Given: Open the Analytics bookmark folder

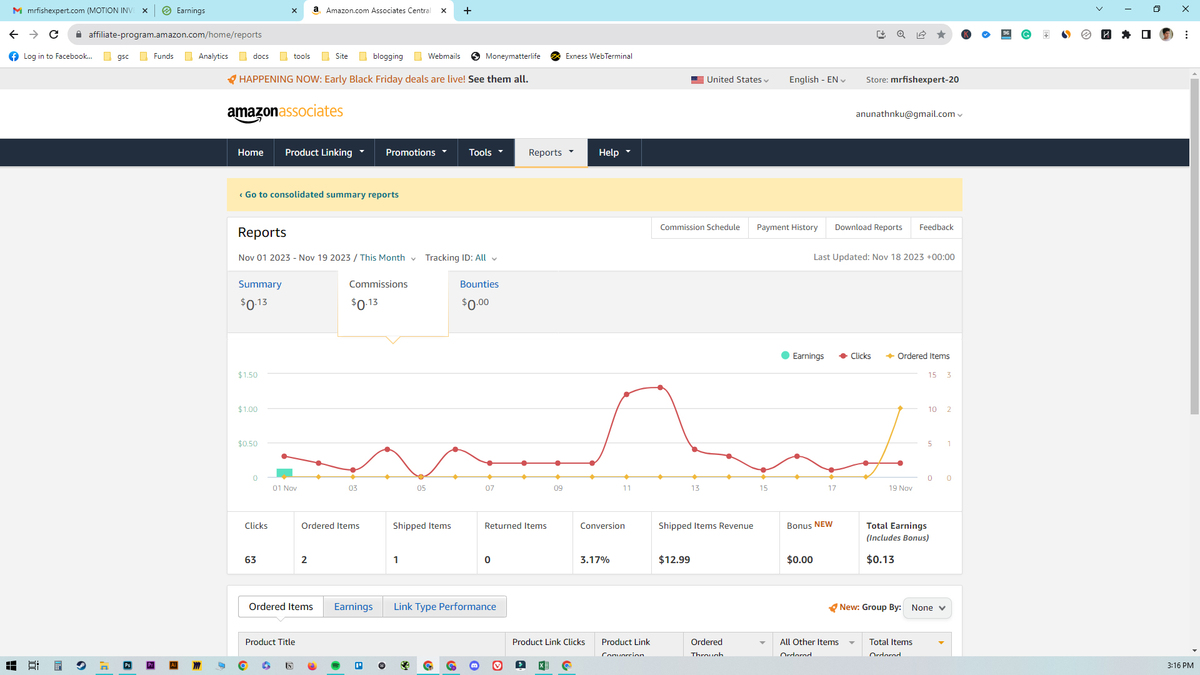Looking at the screenshot, I should click(x=206, y=56).
